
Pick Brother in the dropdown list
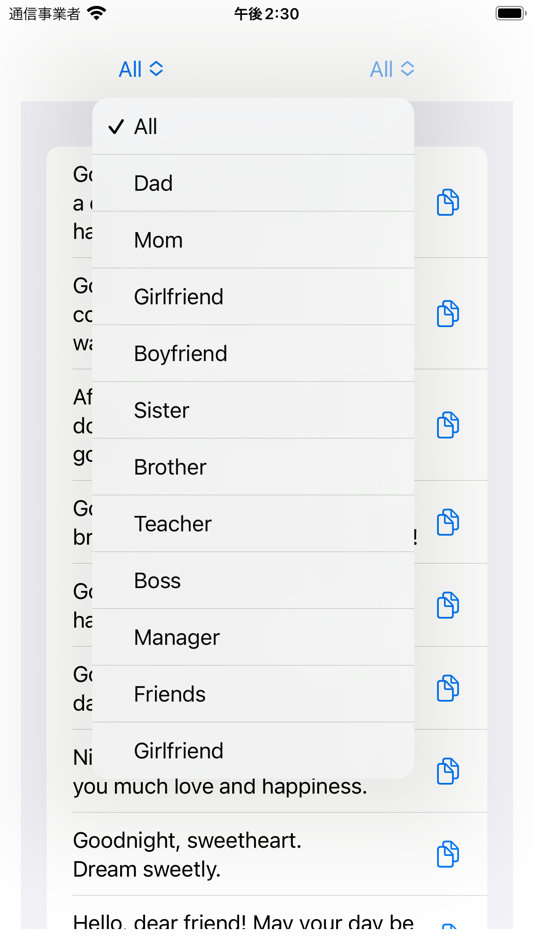click(253, 467)
